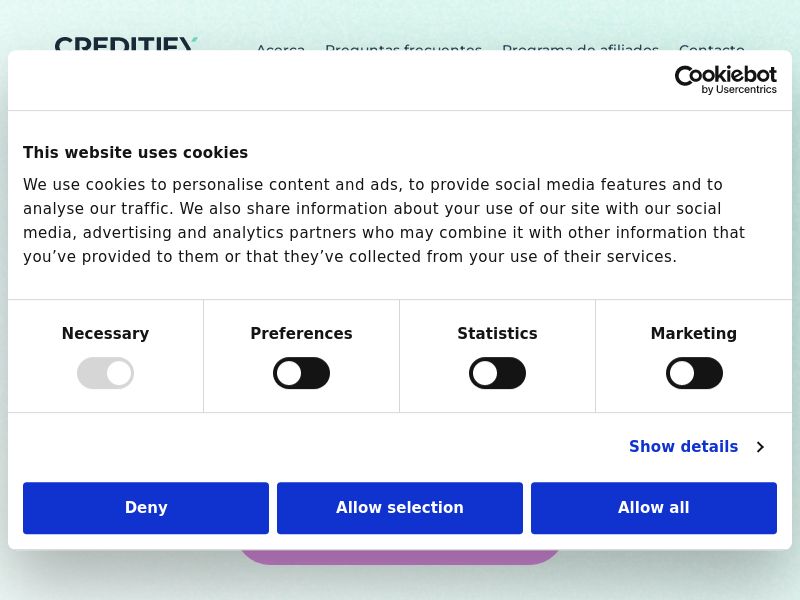Screen dimensions: 800x600
Task: Click the Preferences category label
Action: click(301, 334)
